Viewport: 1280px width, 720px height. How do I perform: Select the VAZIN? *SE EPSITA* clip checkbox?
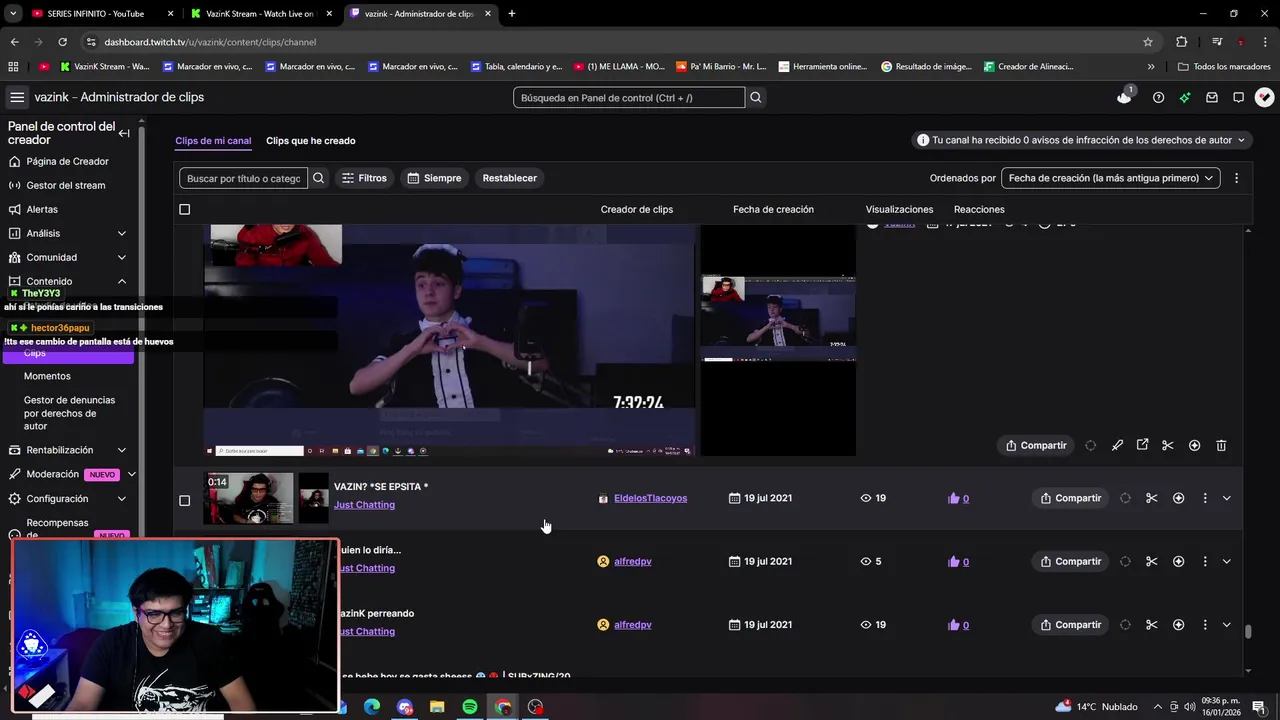point(184,500)
